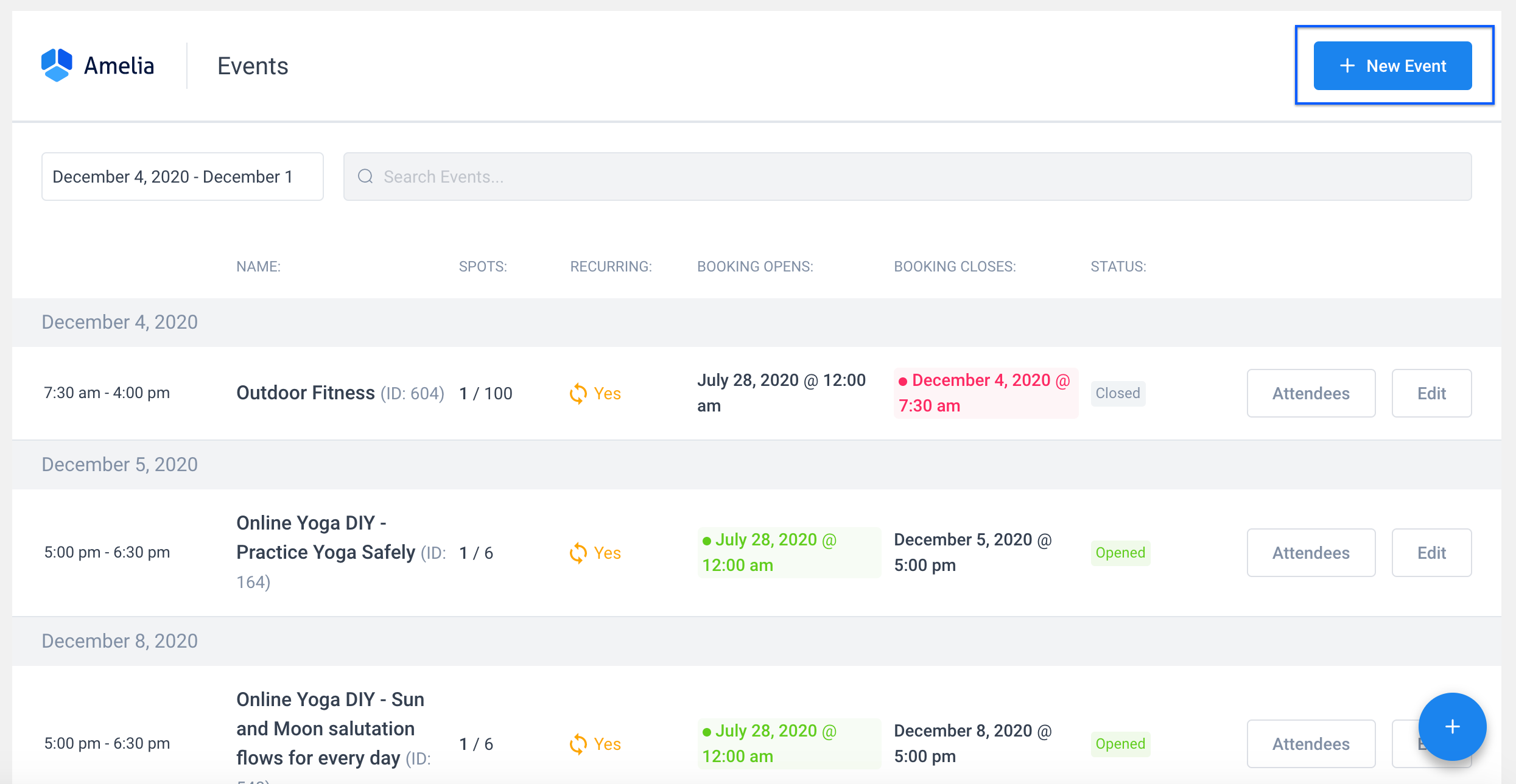Open Attendees for Outdoor Fitness

[1311, 393]
